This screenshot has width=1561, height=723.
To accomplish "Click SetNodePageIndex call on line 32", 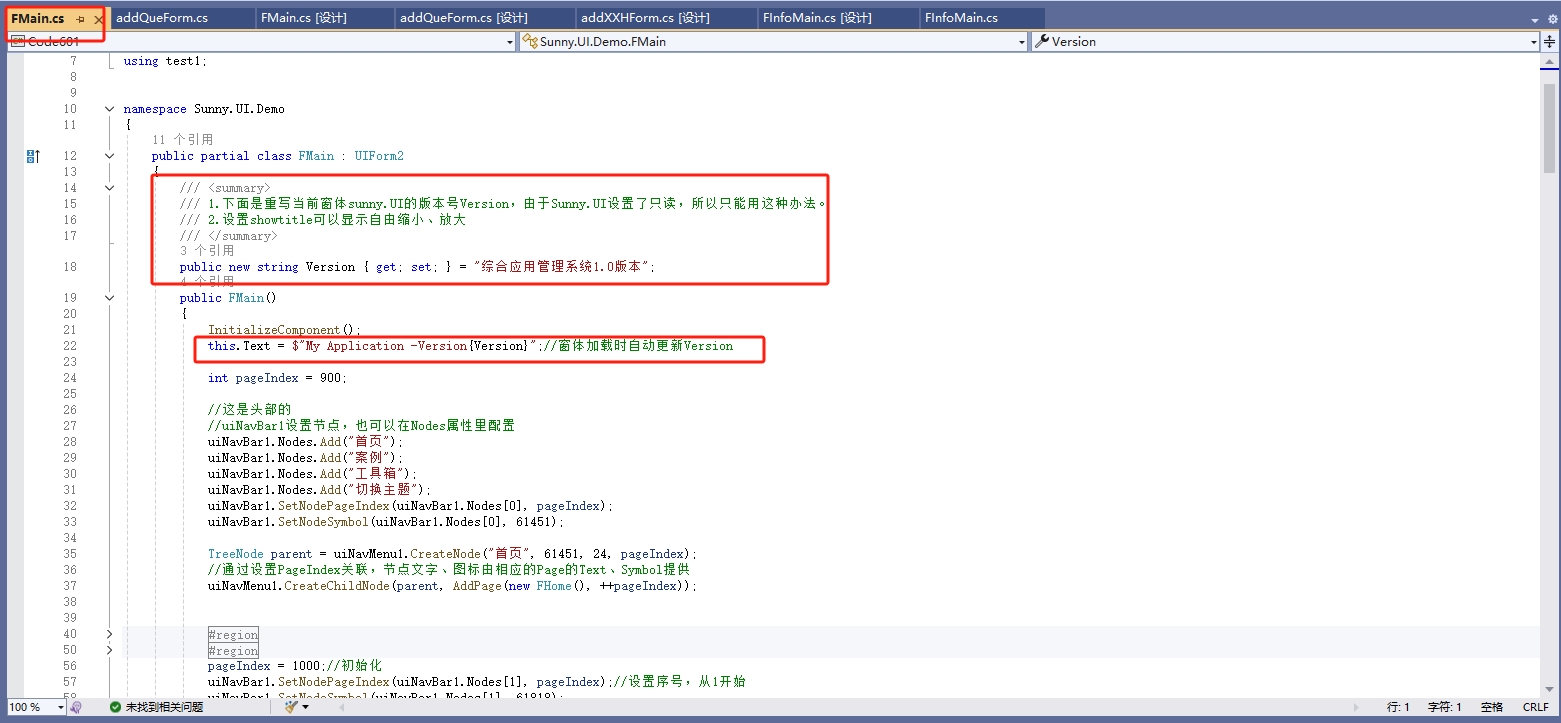I will click(410, 506).
